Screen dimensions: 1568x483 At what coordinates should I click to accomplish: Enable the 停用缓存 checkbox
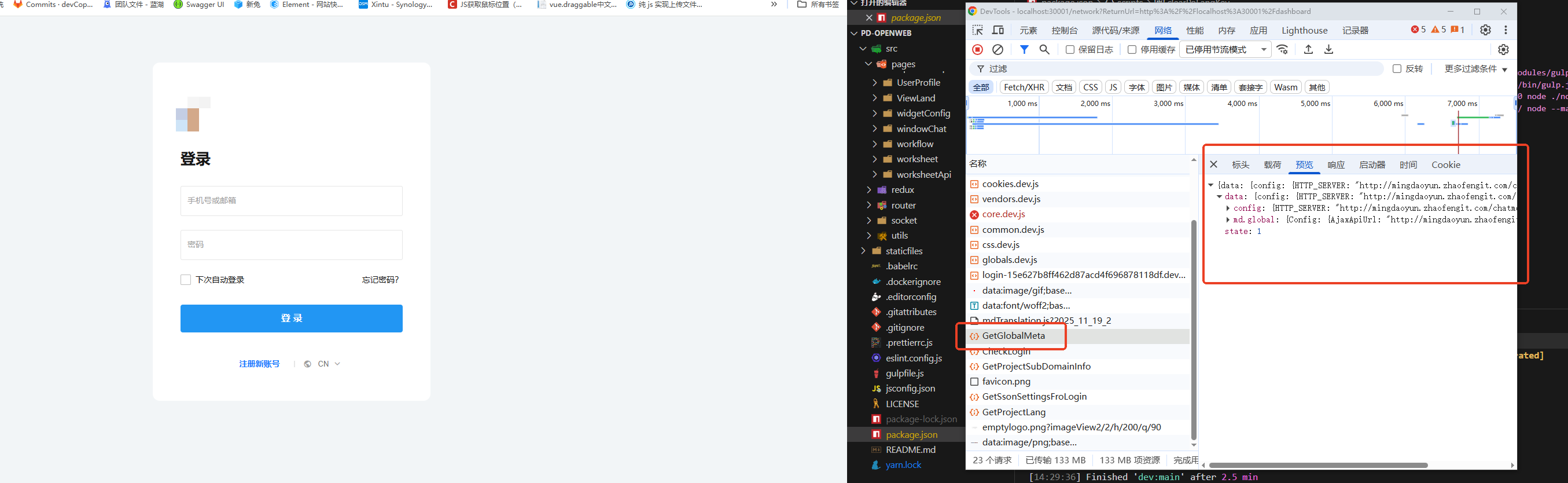[1132, 49]
